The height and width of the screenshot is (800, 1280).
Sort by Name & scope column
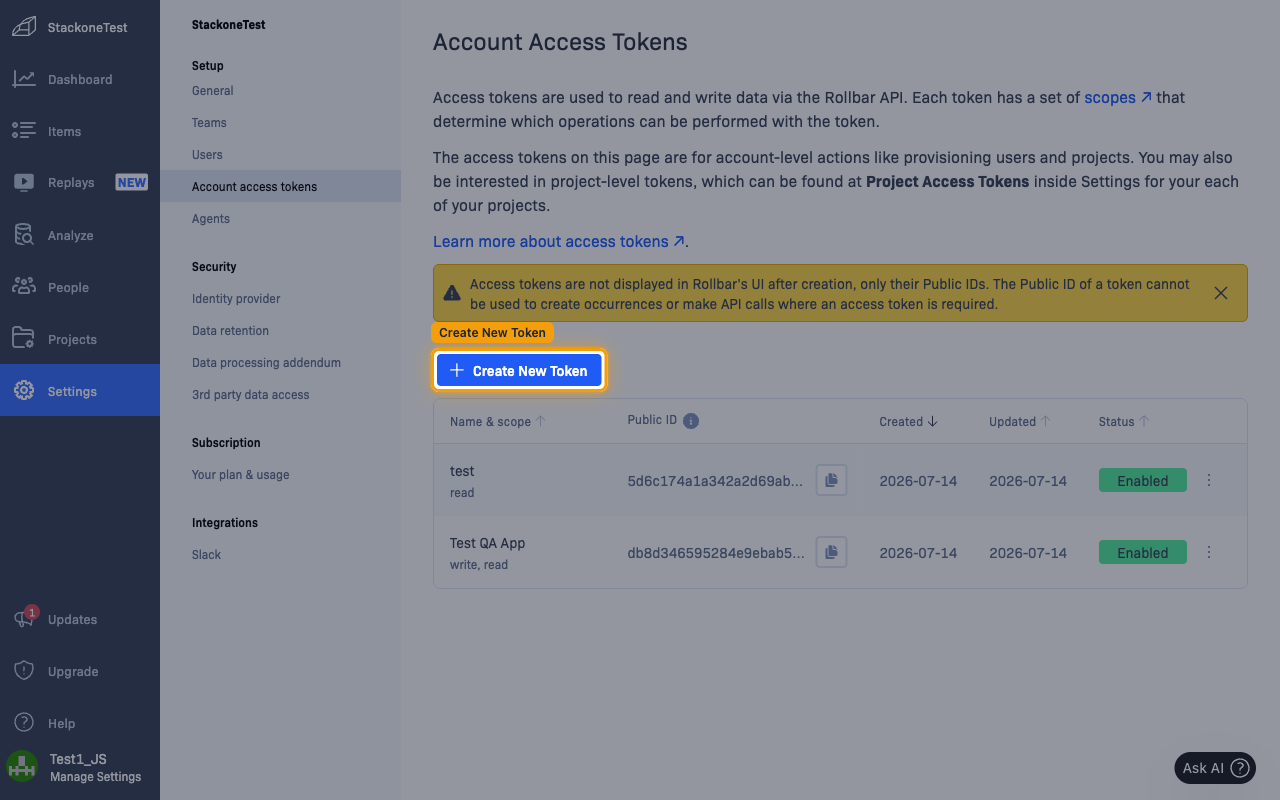498,422
